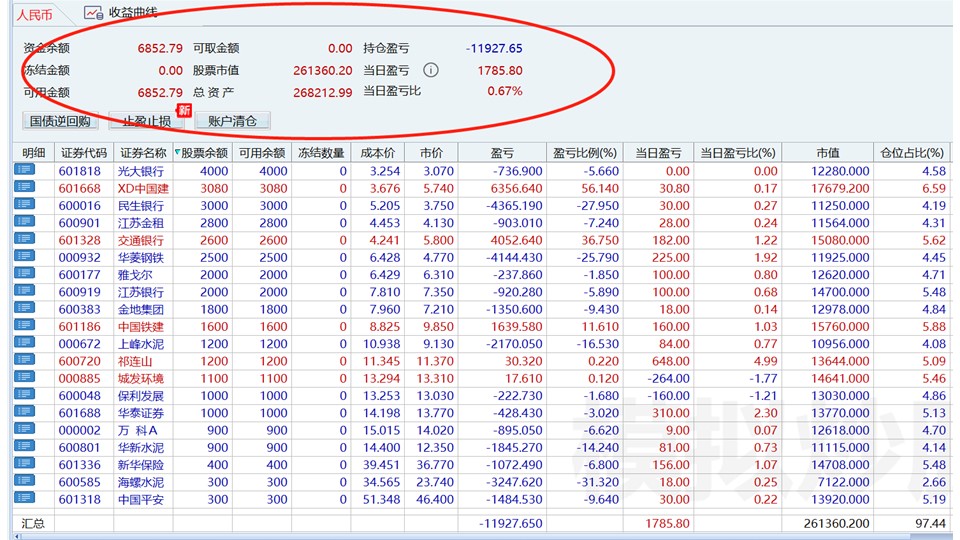Sort by 证券代码 column header
960x540 pixels.
84,152
